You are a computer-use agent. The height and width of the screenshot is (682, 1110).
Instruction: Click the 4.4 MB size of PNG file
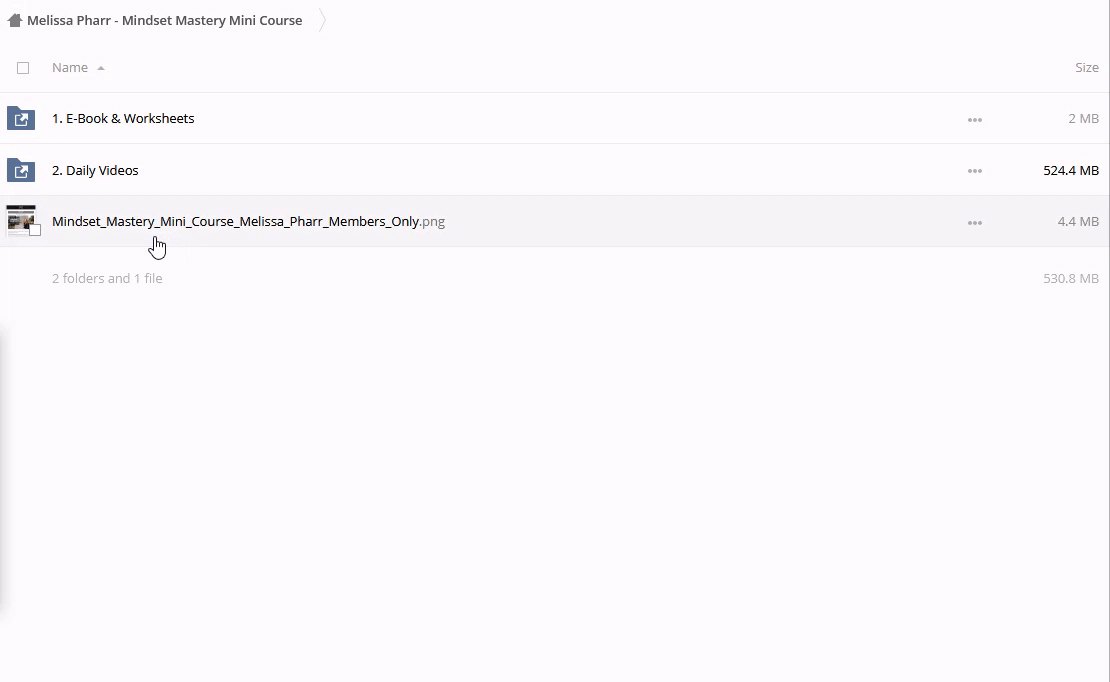click(1077, 221)
